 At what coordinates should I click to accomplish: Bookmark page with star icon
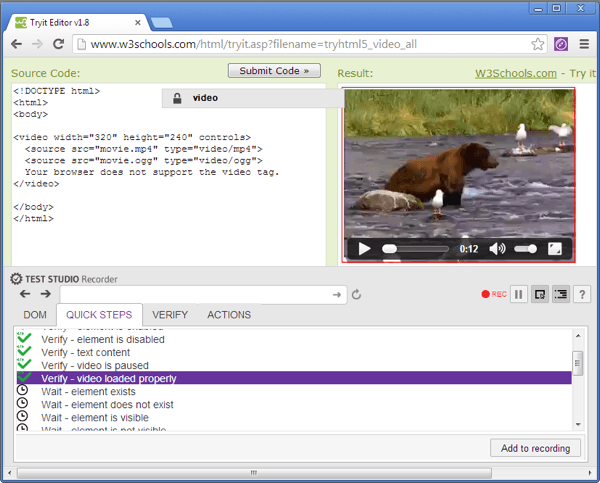tap(538, 44)
